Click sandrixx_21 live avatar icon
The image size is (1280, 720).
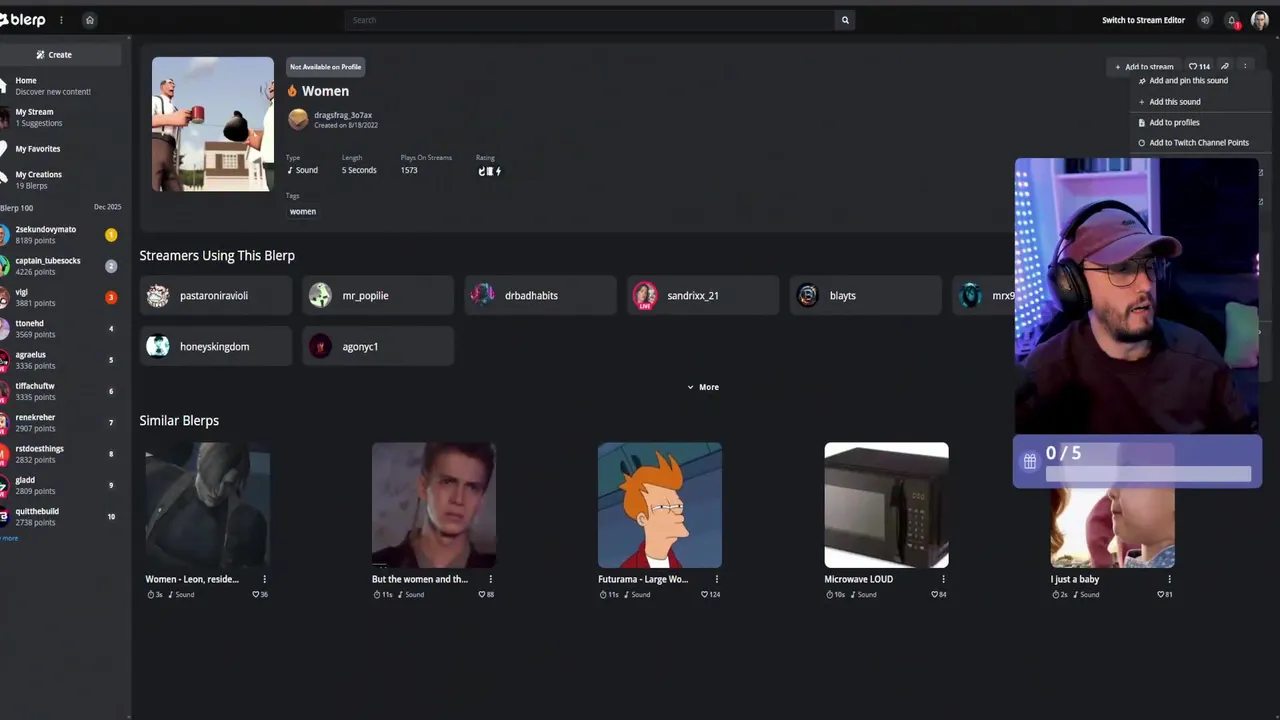tap(645, 296)
